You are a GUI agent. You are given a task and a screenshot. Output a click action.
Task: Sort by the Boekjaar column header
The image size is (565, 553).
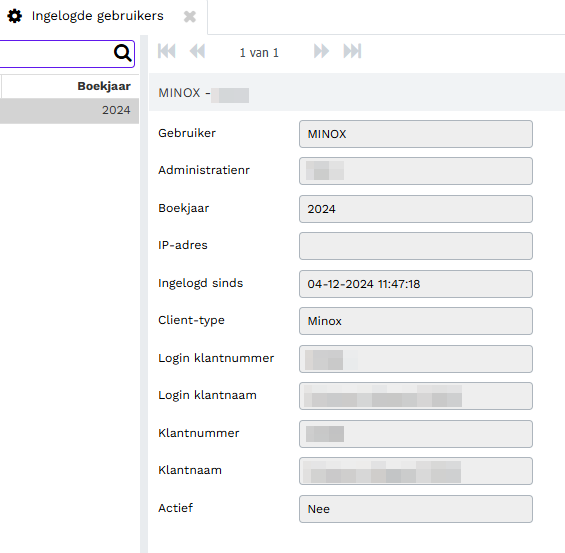click(104, 86)
